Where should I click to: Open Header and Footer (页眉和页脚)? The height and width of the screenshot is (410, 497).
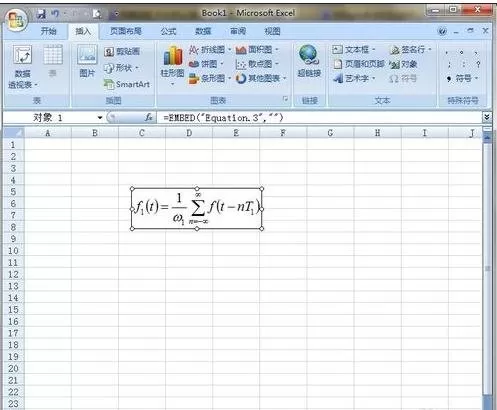point(359,64)
